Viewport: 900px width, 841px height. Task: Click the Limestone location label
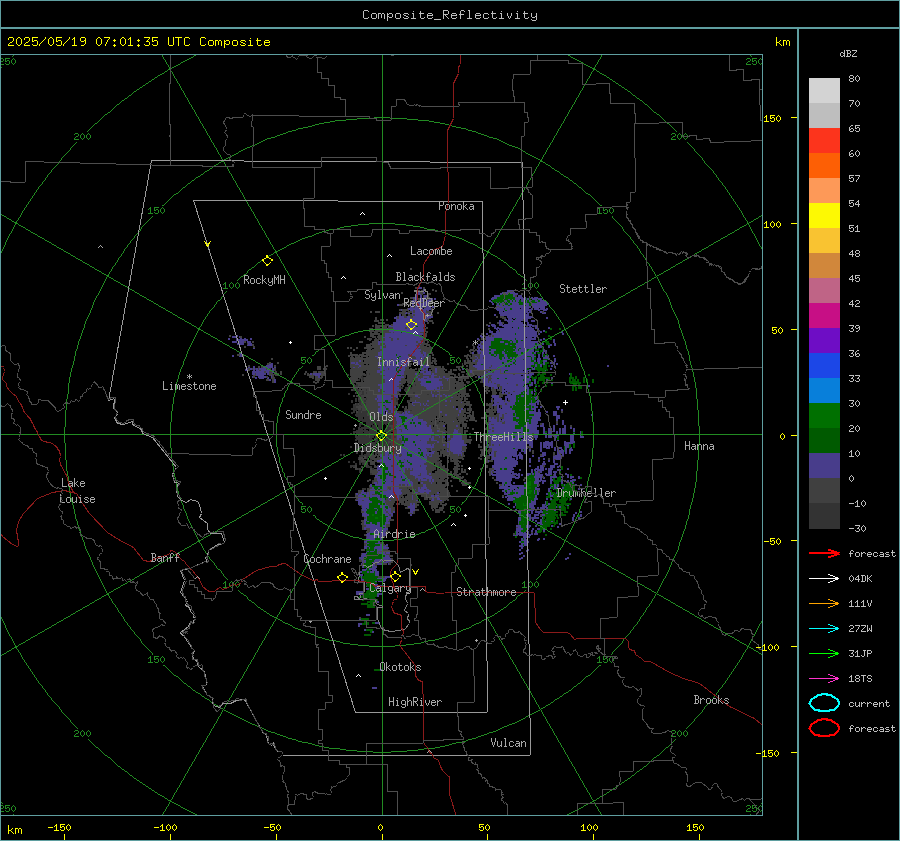(x=189, y=386)
